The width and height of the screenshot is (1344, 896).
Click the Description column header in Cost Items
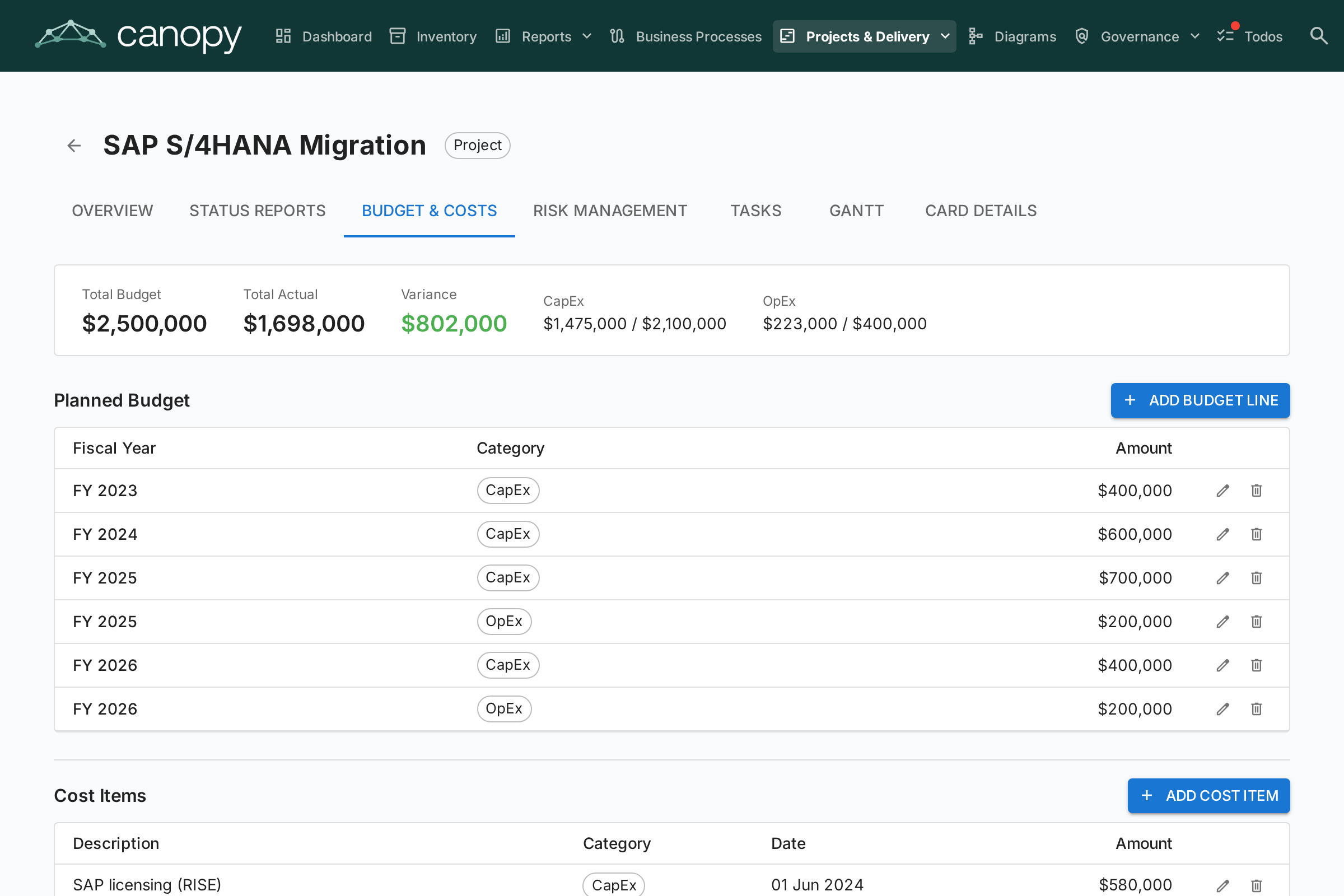[x=116, y=844]
